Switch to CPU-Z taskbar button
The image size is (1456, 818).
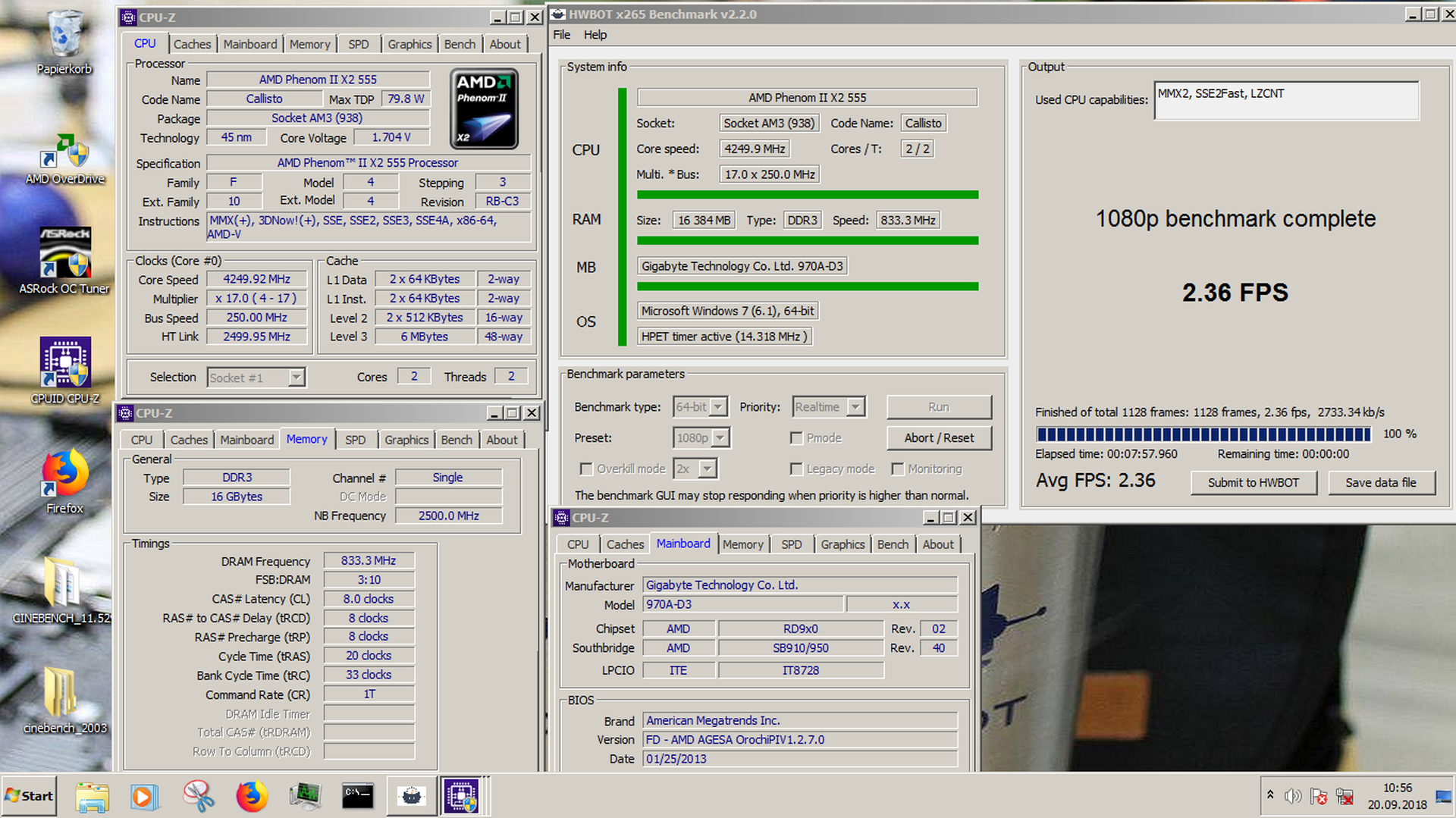pos(462,796)
